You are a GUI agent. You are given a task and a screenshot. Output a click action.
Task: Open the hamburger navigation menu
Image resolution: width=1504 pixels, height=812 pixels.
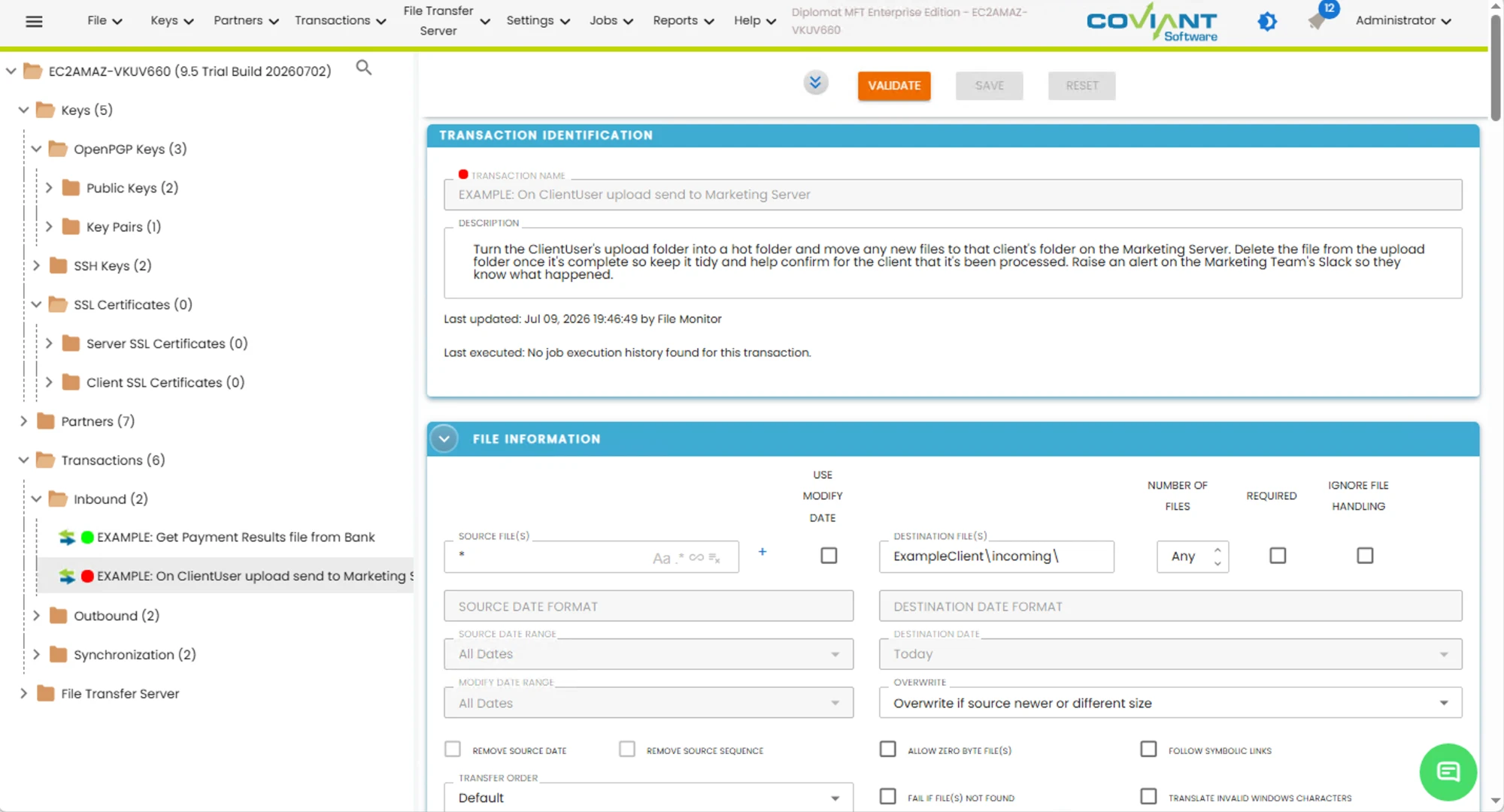pos(34,21)
